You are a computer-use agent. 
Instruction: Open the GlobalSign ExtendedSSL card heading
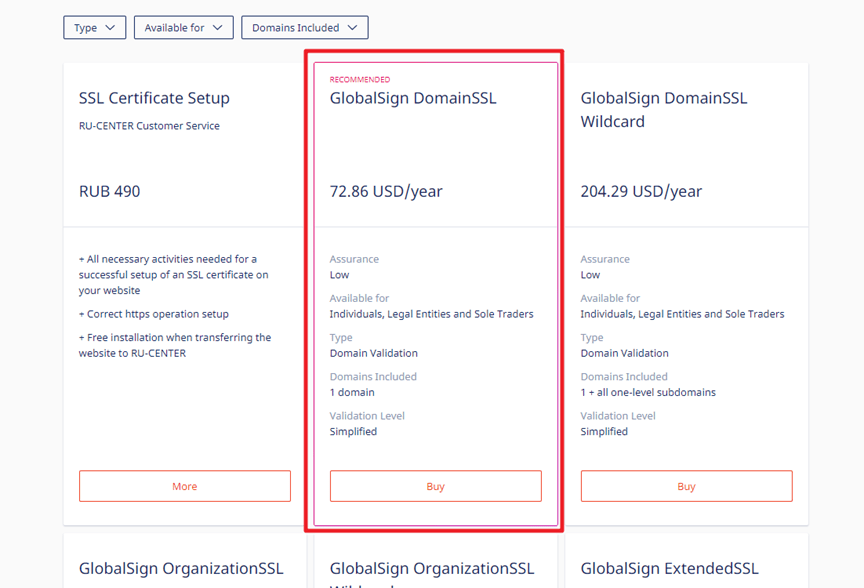[669, 568]
